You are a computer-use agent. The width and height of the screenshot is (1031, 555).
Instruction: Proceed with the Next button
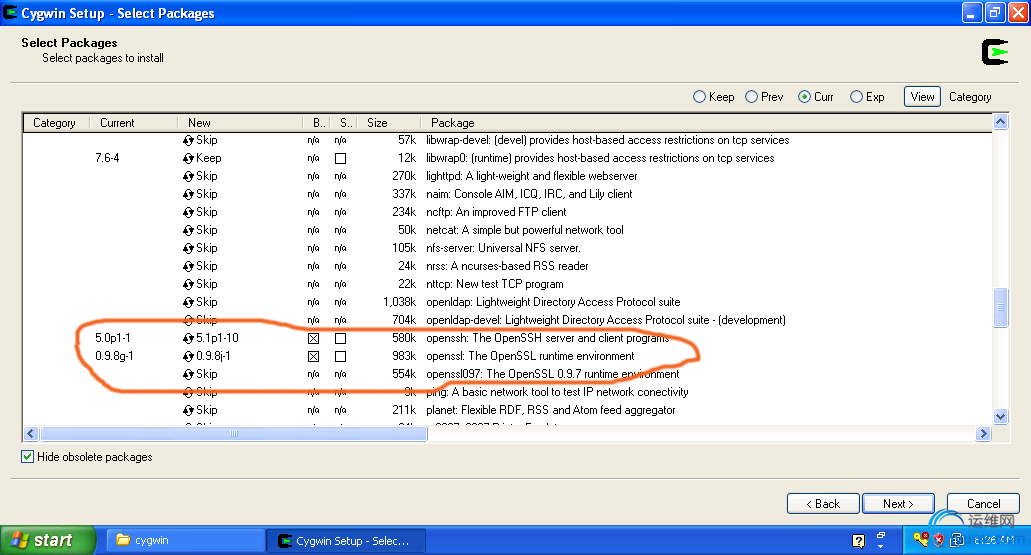click(898, 504)
